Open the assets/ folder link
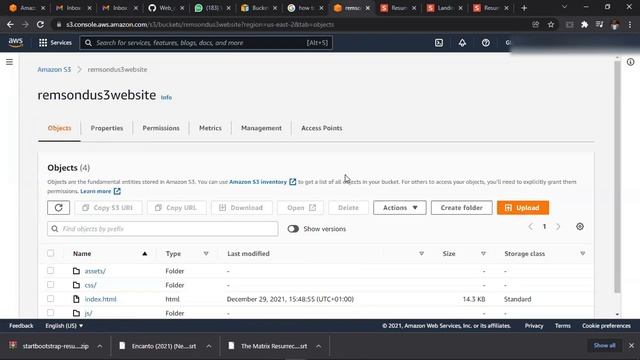The height and width of the screenshot is (360, 640). pyautogui.click(x=95, y=271)
